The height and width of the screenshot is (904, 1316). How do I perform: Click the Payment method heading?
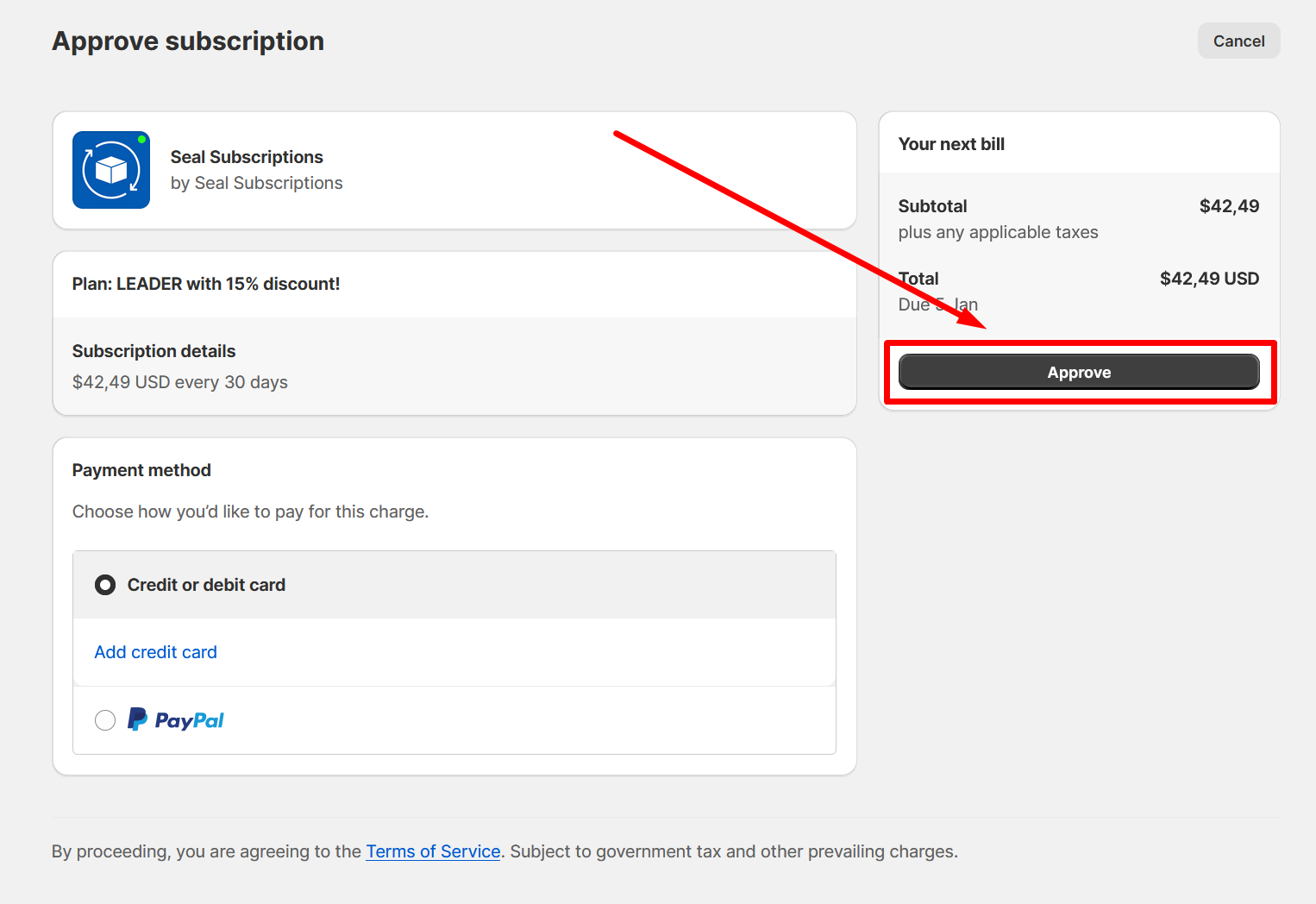[x=141, y=470]
